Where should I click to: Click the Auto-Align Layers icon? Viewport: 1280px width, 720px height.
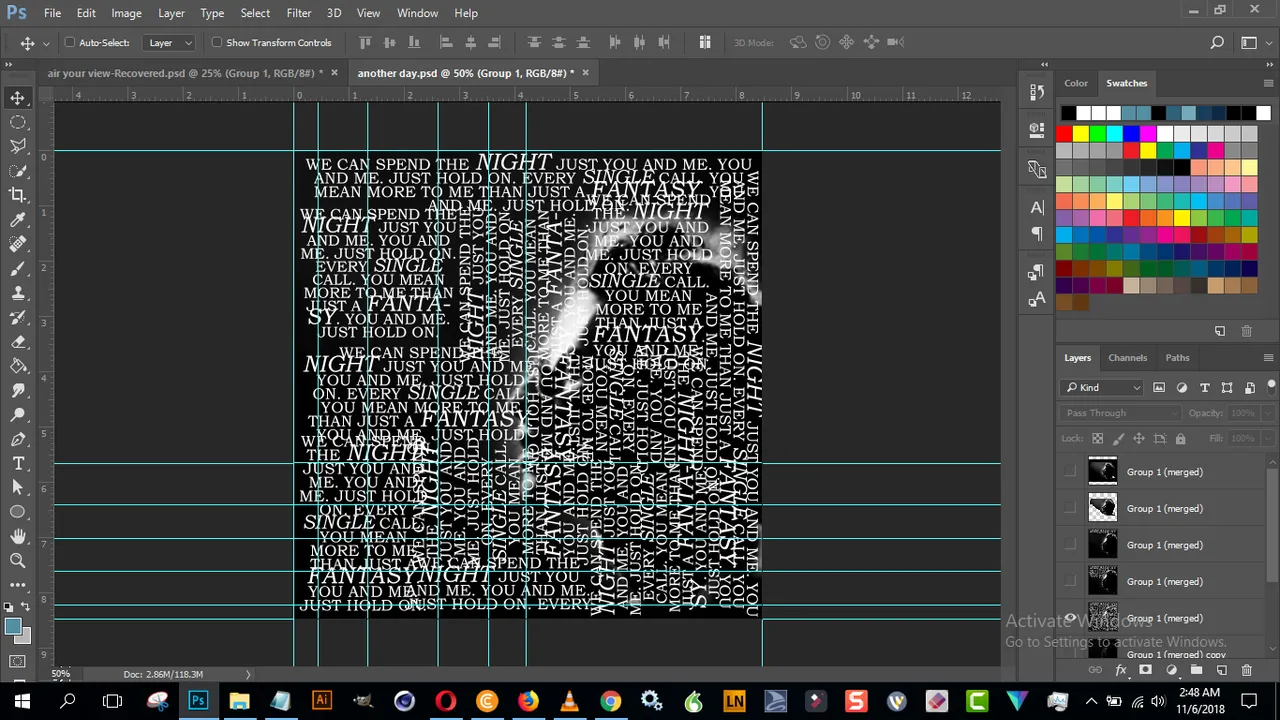(705, 42)
